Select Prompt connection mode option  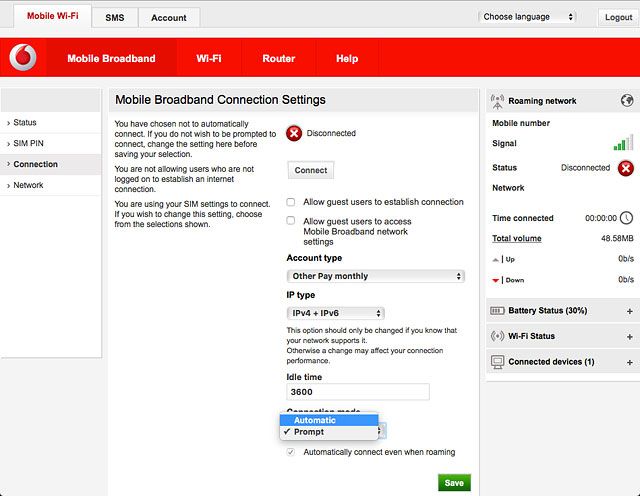(329, 432)
